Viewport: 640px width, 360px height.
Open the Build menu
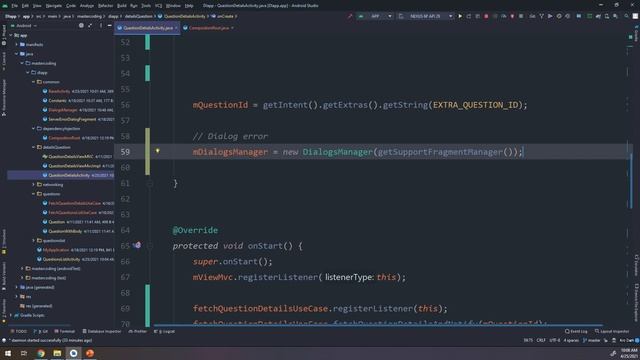122,6
